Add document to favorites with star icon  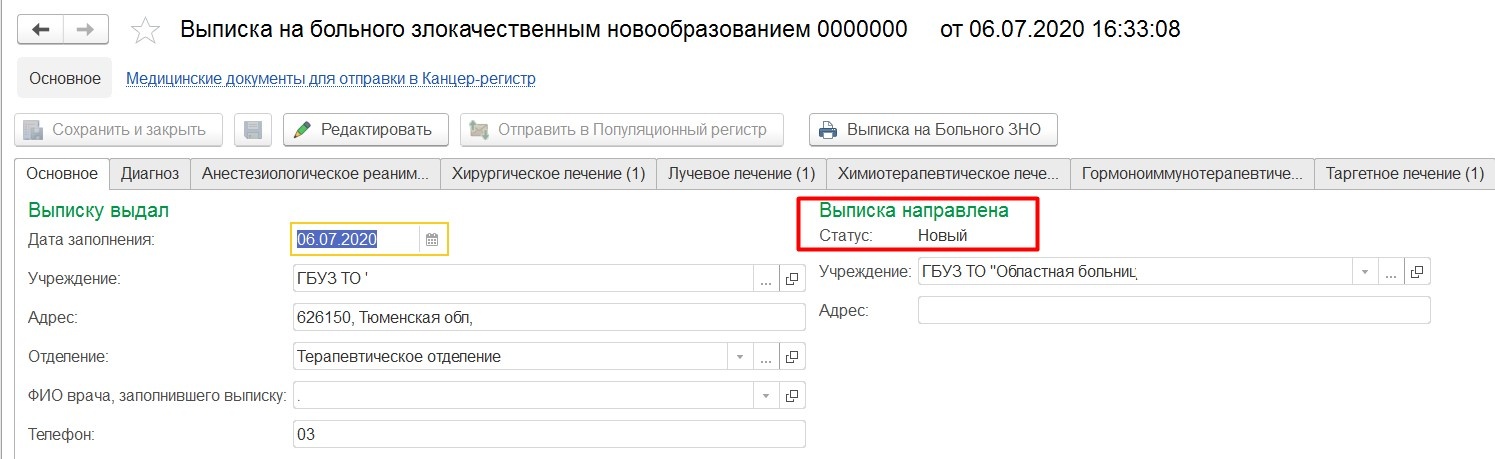coord(146,31)
